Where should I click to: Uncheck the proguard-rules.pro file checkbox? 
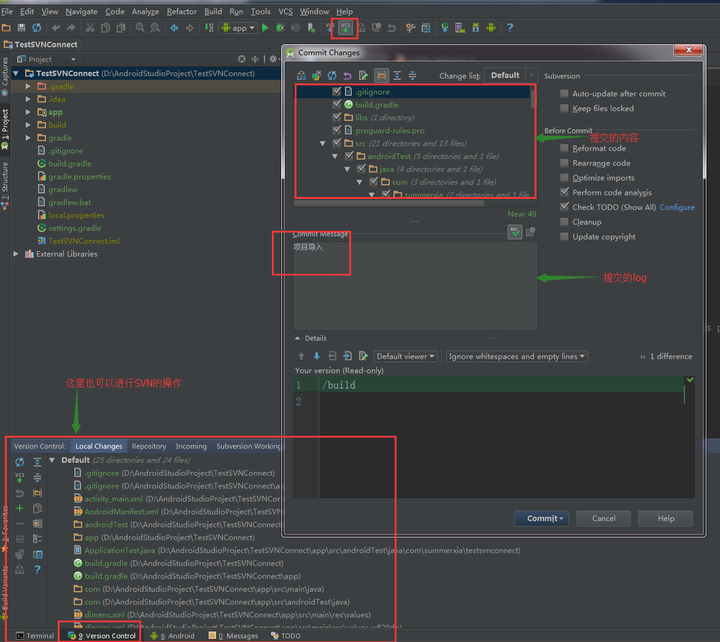coord(337,130)
